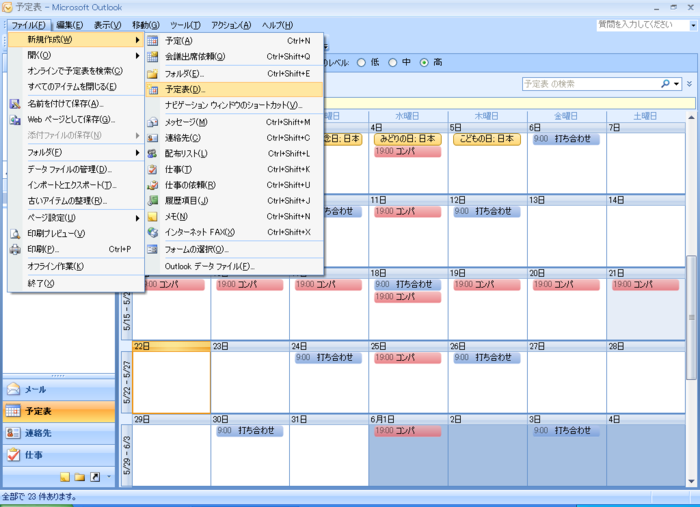Open the 表示(V) menu

(x=107, y=25)
